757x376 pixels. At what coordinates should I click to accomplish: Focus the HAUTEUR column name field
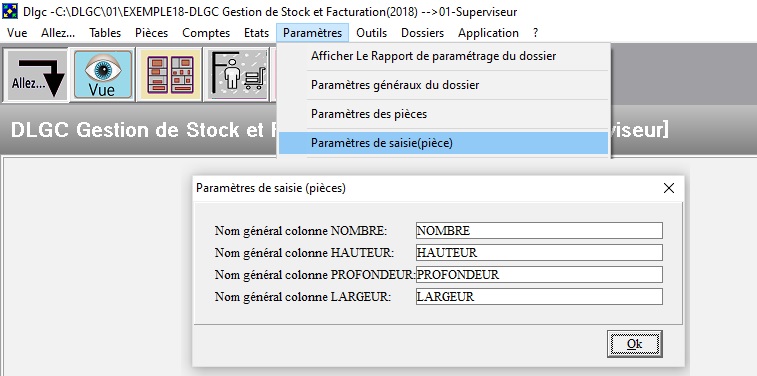click(539, 252)
